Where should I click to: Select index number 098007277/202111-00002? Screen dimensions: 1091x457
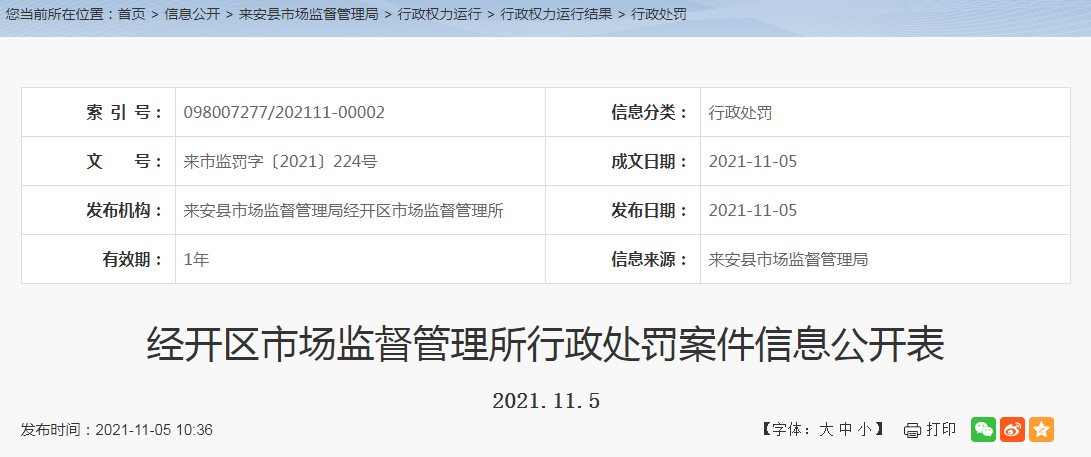click(x=284, y=113)
